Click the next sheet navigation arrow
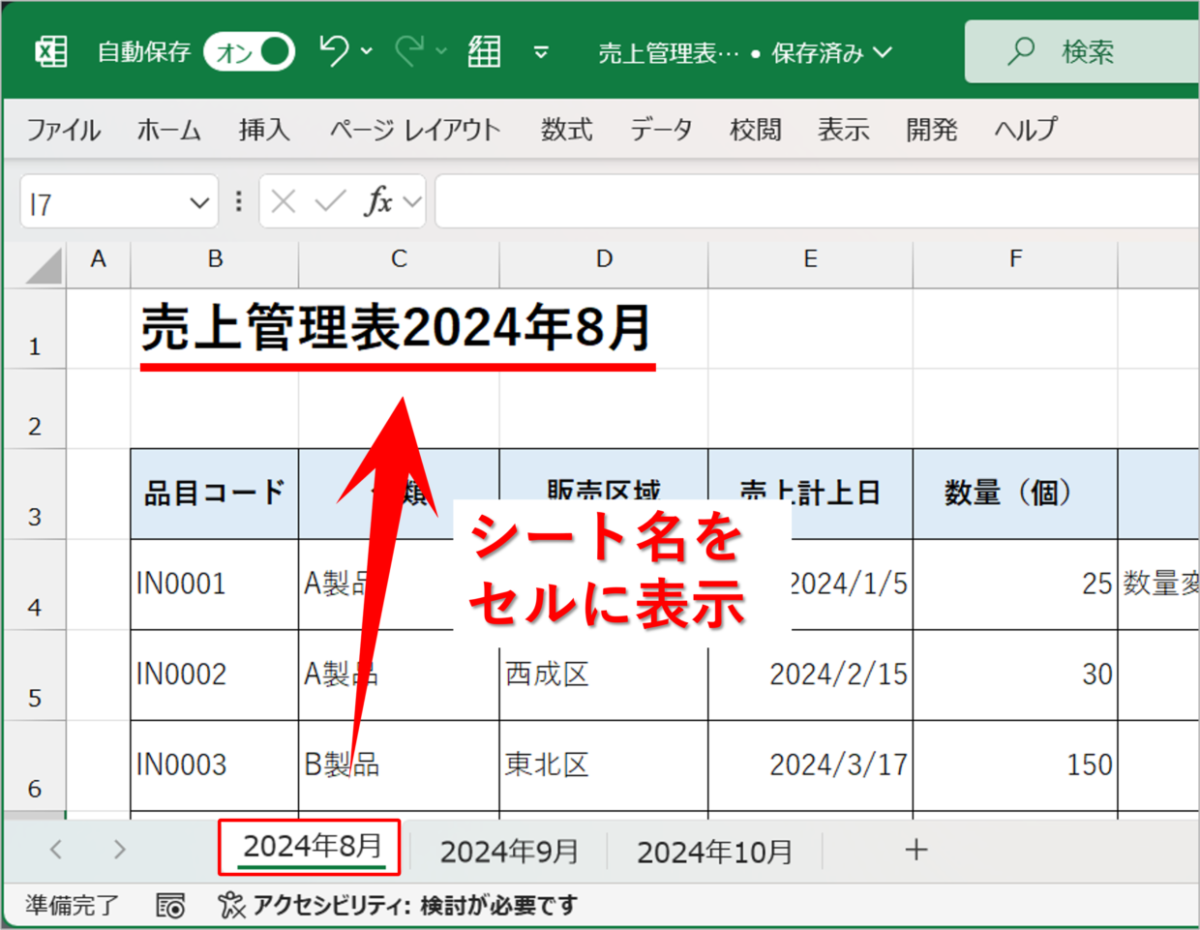The width and height of the screenshot is (1200, 930). 119,849
